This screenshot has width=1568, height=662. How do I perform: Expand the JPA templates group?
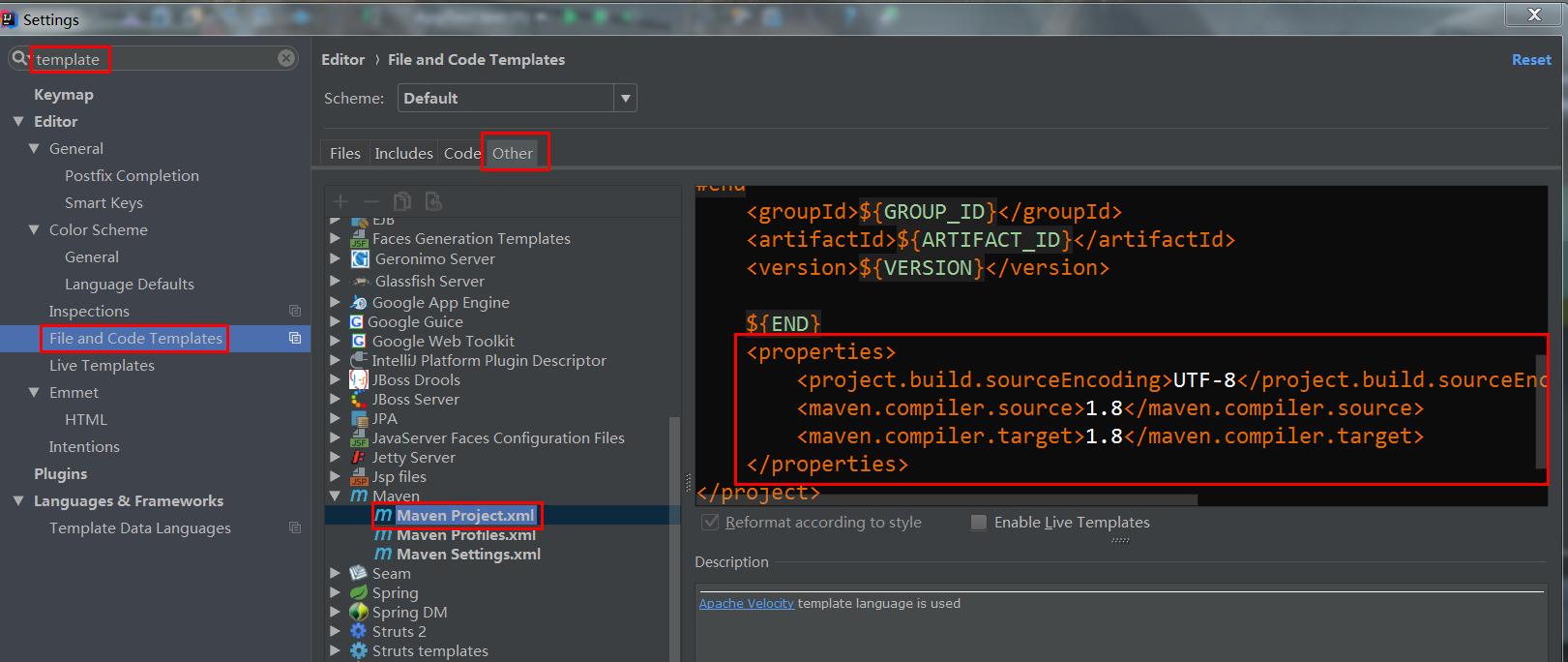(x=336, y=418)
